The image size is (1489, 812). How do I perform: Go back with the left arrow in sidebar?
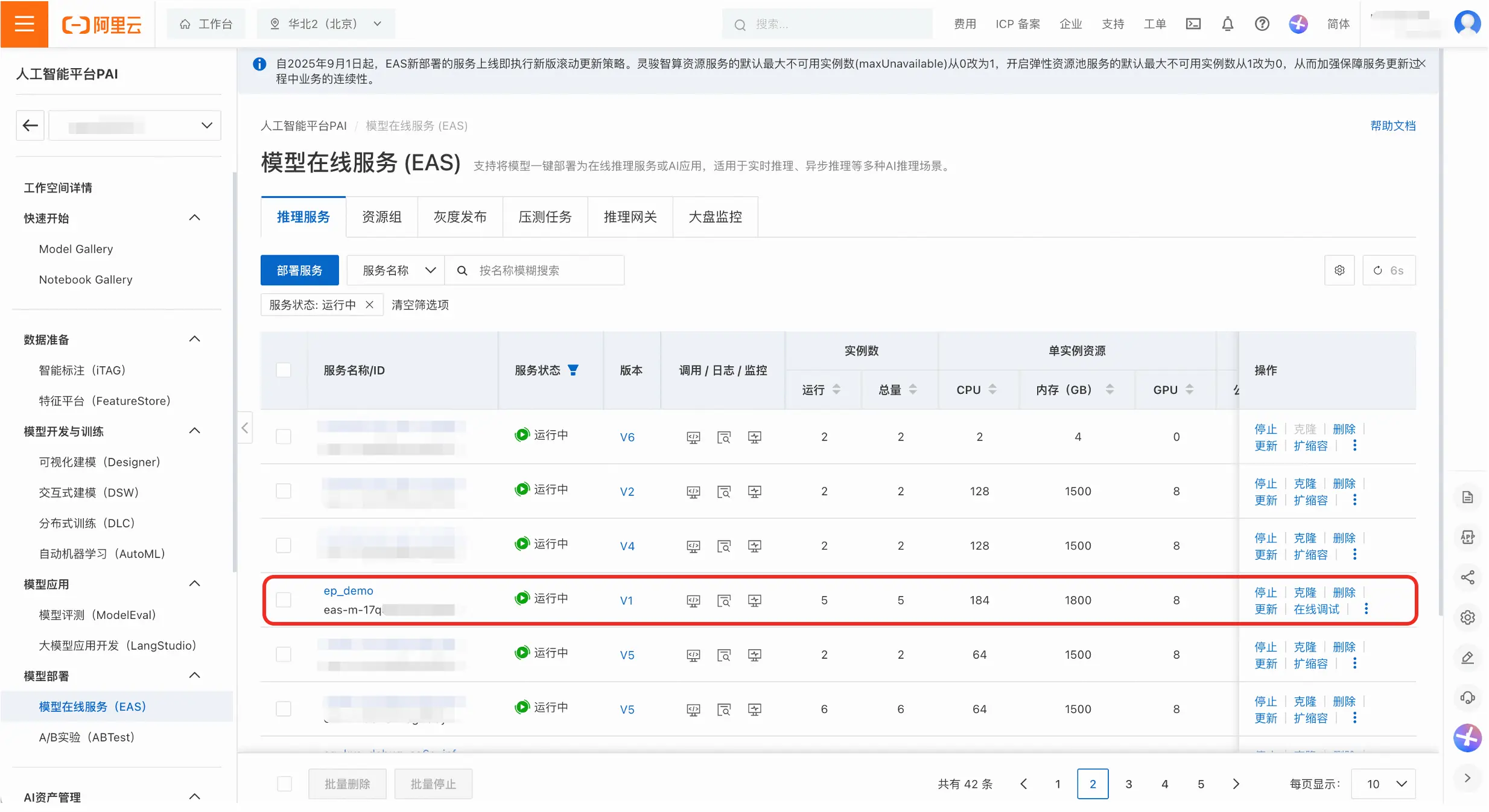click(30, 125)
